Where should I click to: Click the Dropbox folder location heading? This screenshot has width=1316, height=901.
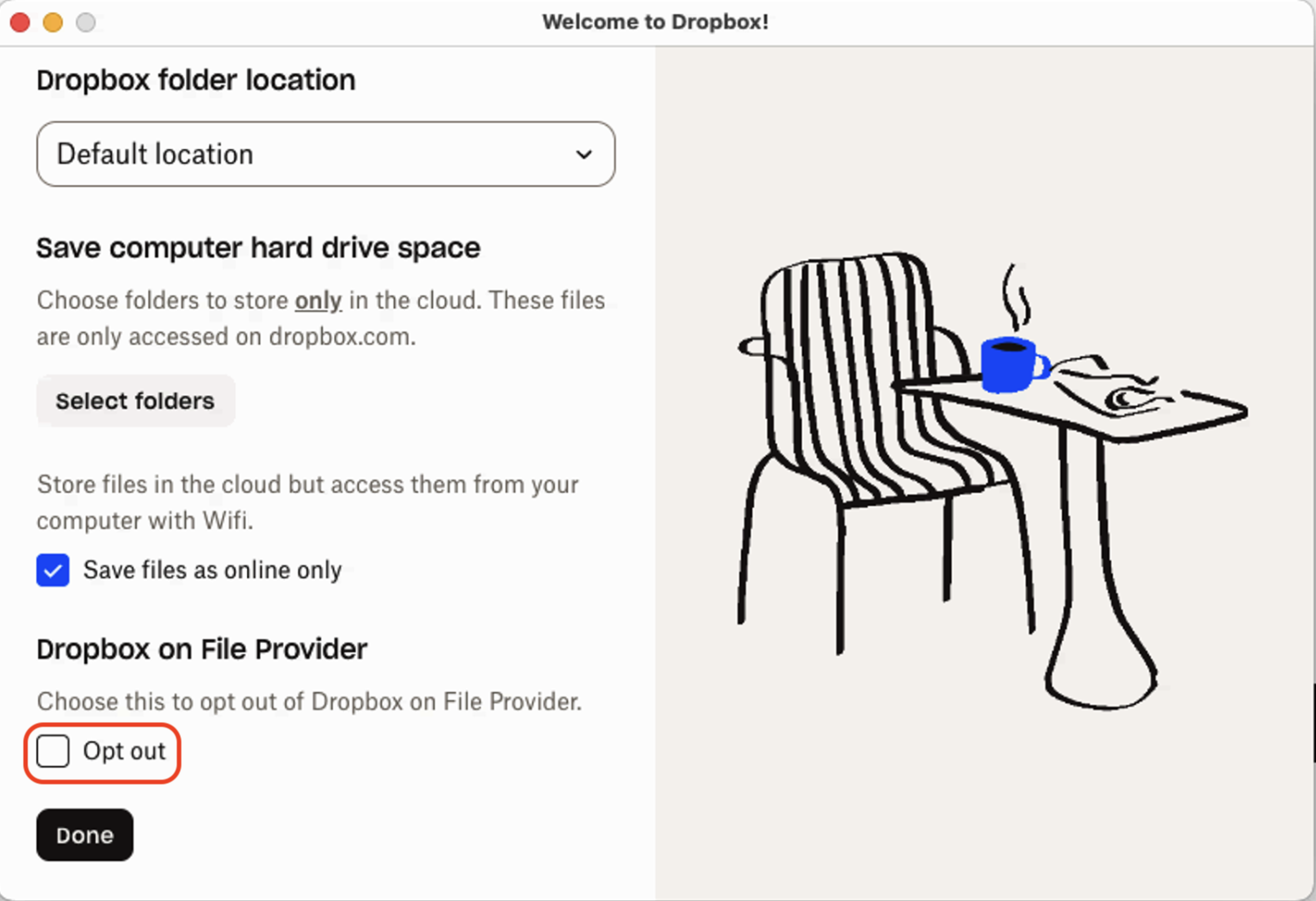196,80
